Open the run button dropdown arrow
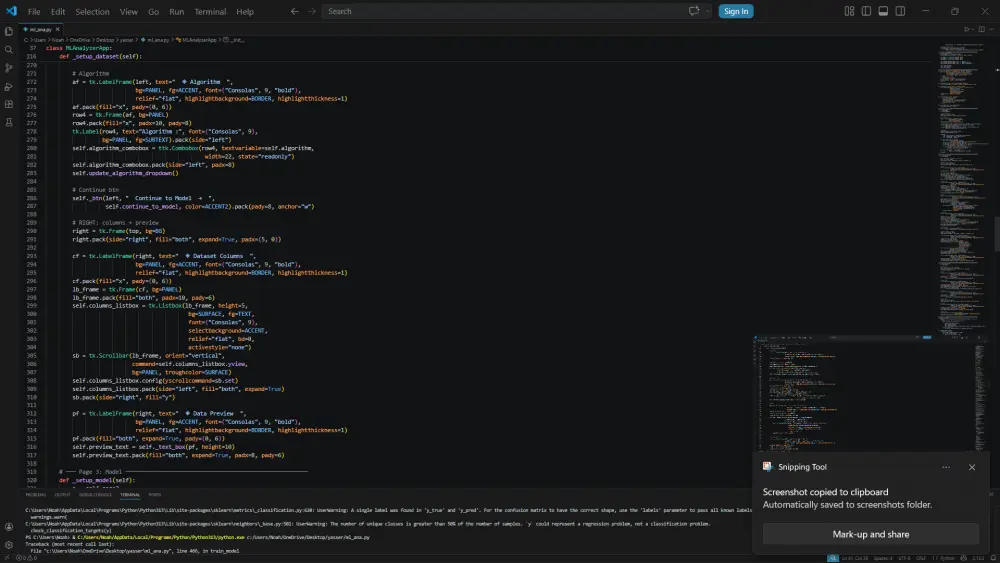 point(973,29)
